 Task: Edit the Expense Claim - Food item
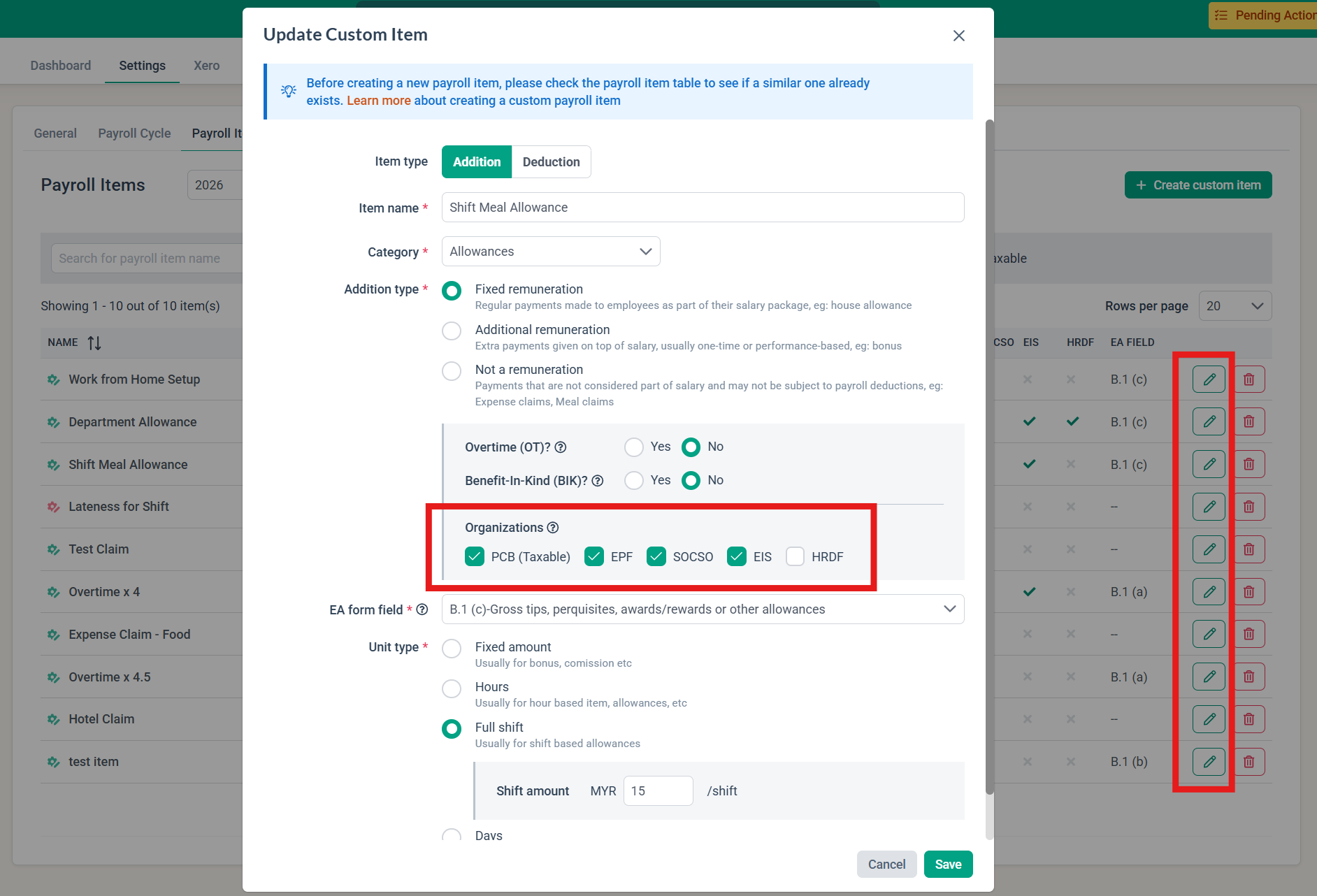(1209, 634)
